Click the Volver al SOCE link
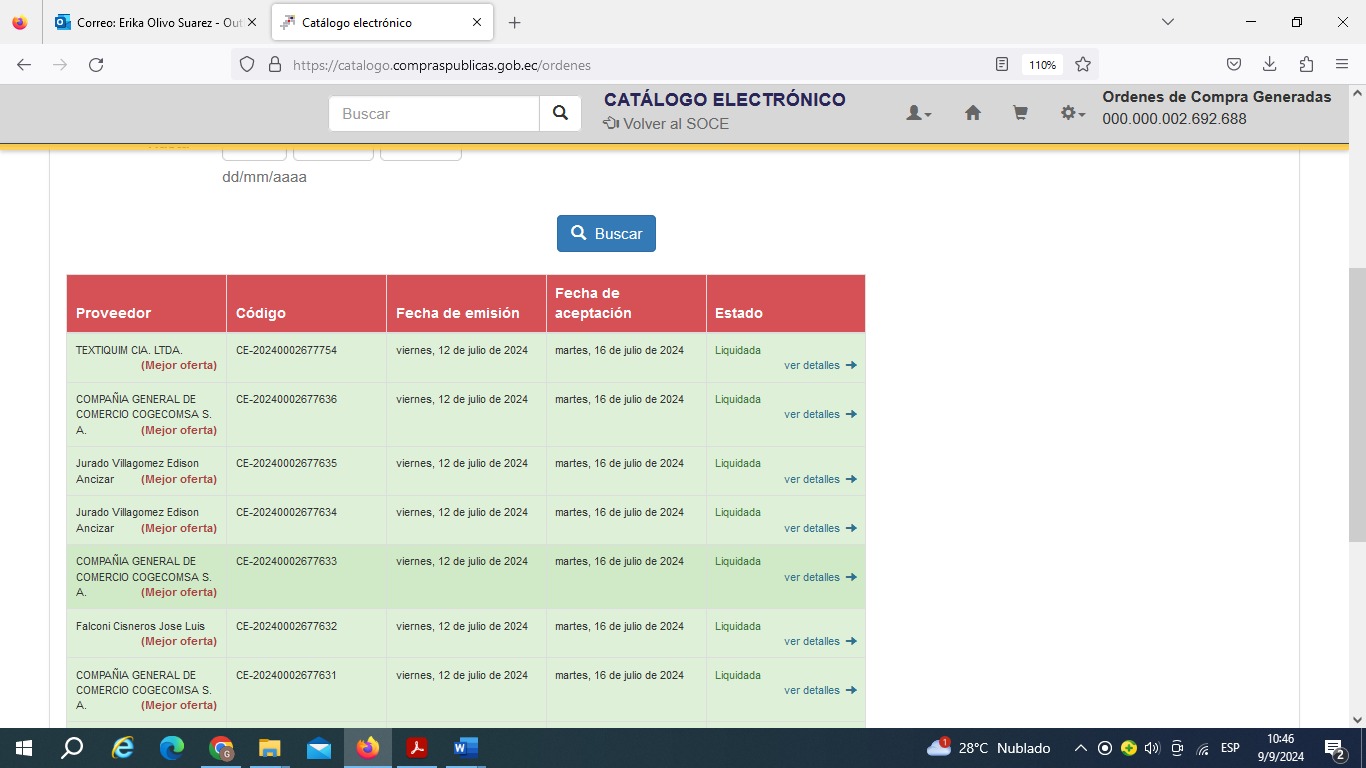This screenshot has width=1366, height=768. (x=666, y=124)
